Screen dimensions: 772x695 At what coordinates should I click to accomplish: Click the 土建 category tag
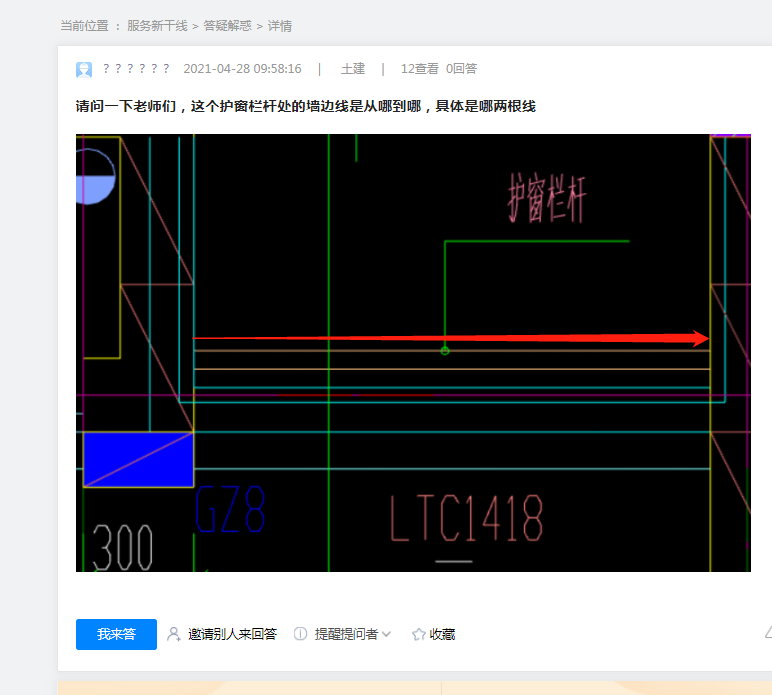click(x=353, y=68)
